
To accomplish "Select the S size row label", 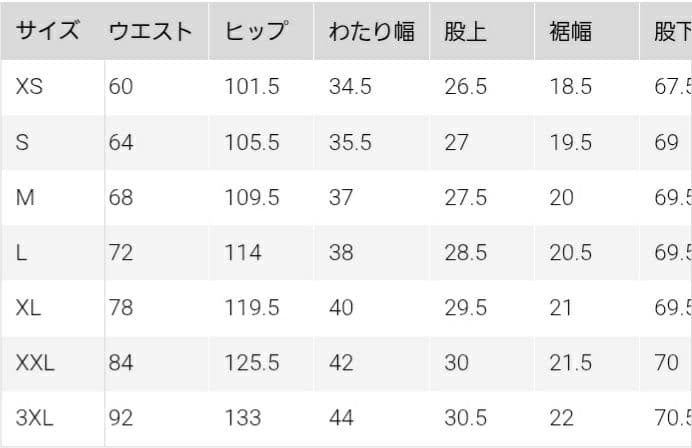I will [x=23, y=142].
